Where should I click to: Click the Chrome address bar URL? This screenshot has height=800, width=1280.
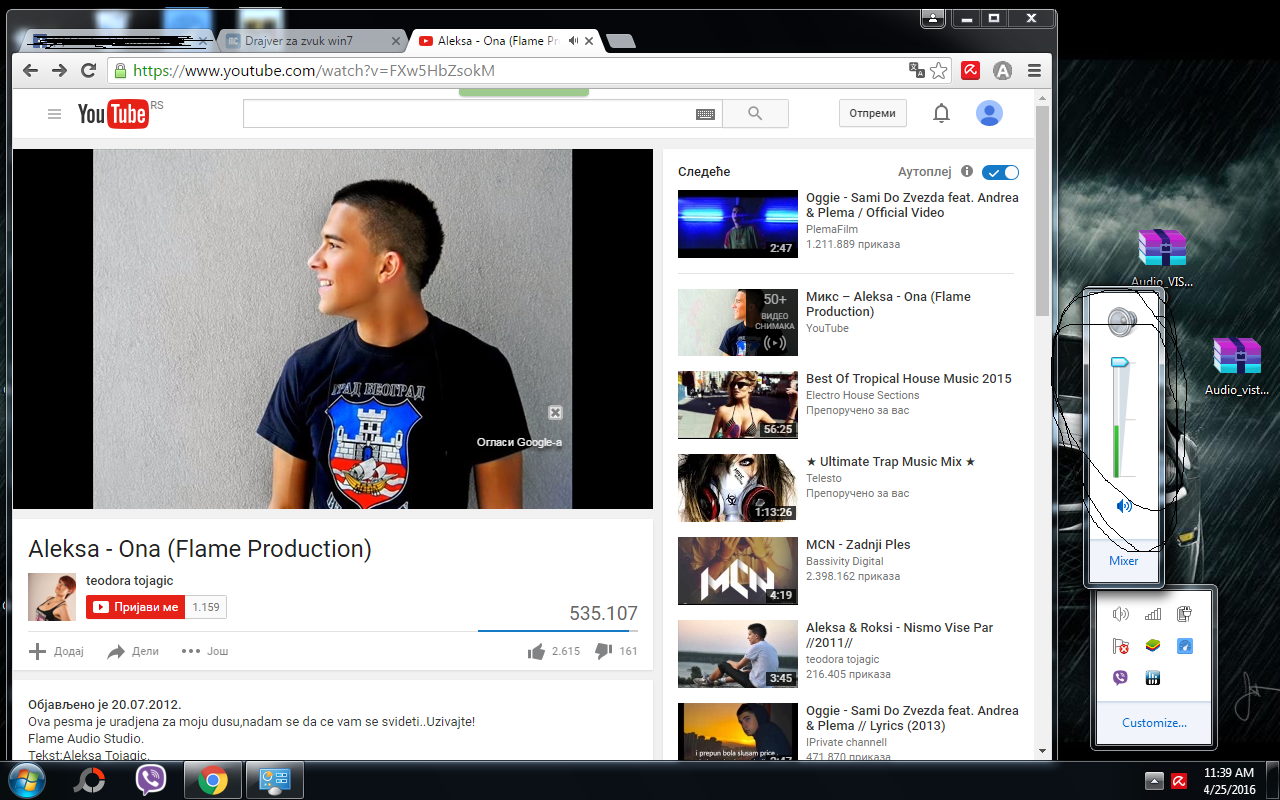click(x=313, y=71)
